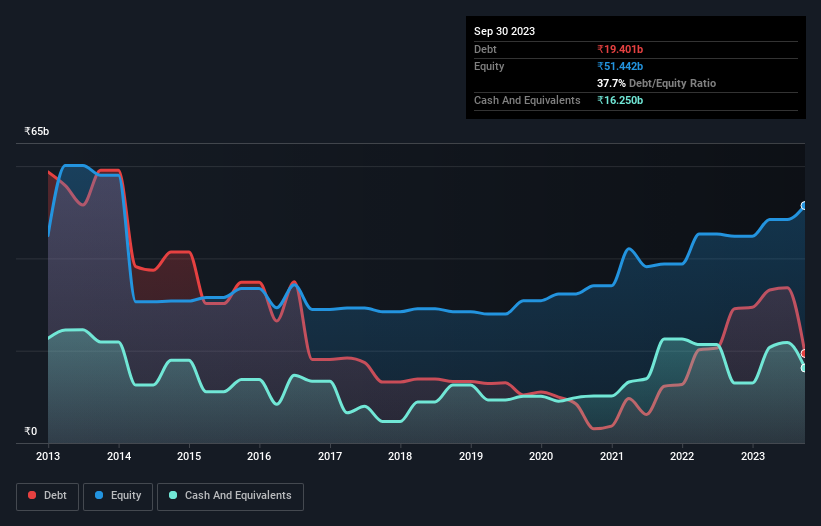Image resolution: width=821 pixels, height=526 pixels.
Task: Click the 2021 x-axis label
Action: (612, 456)
